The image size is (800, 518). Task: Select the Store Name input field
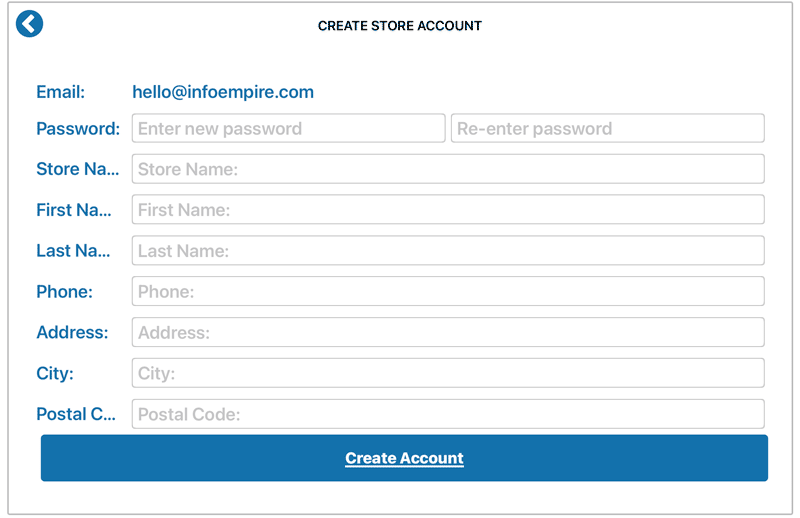coord(448,169)
